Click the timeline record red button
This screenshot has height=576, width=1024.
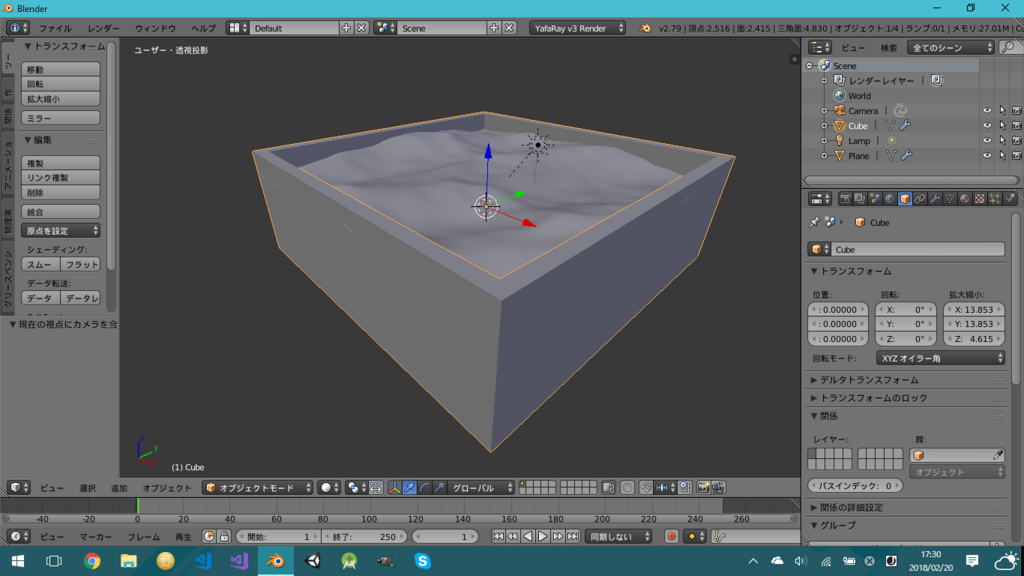(x=671, y=537)
